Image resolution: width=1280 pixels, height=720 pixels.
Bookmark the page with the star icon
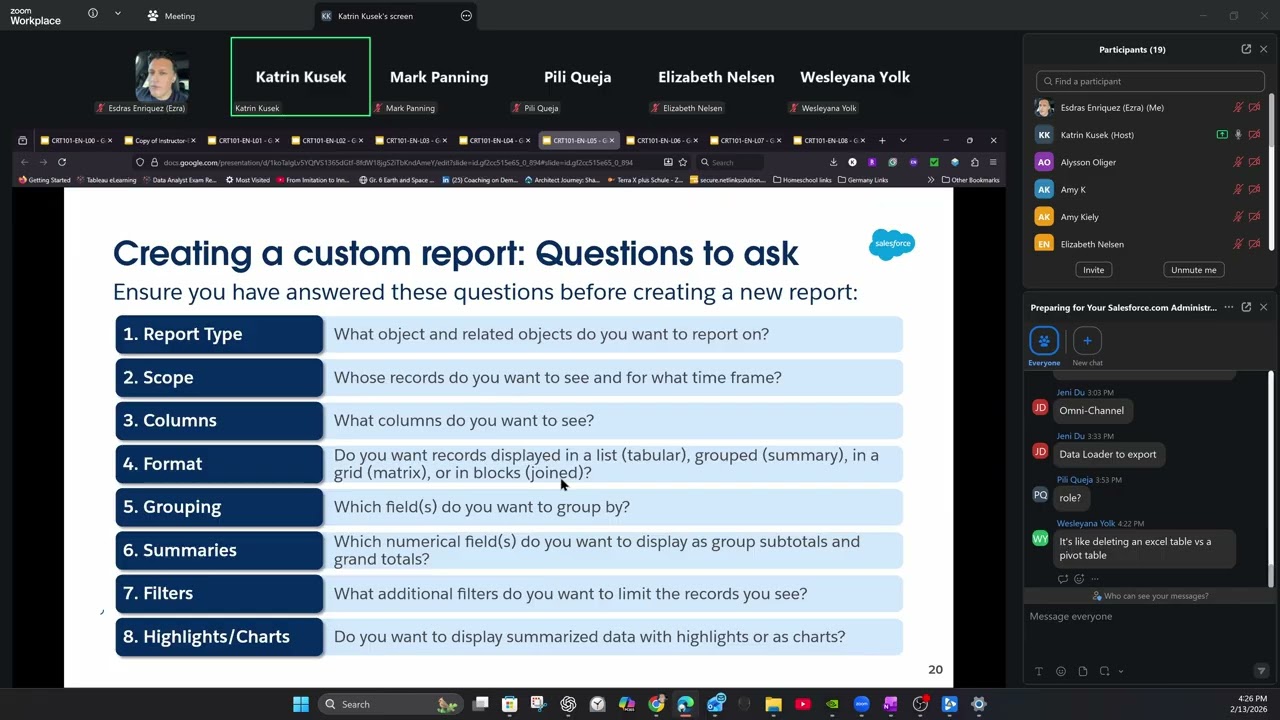[683, 162]
